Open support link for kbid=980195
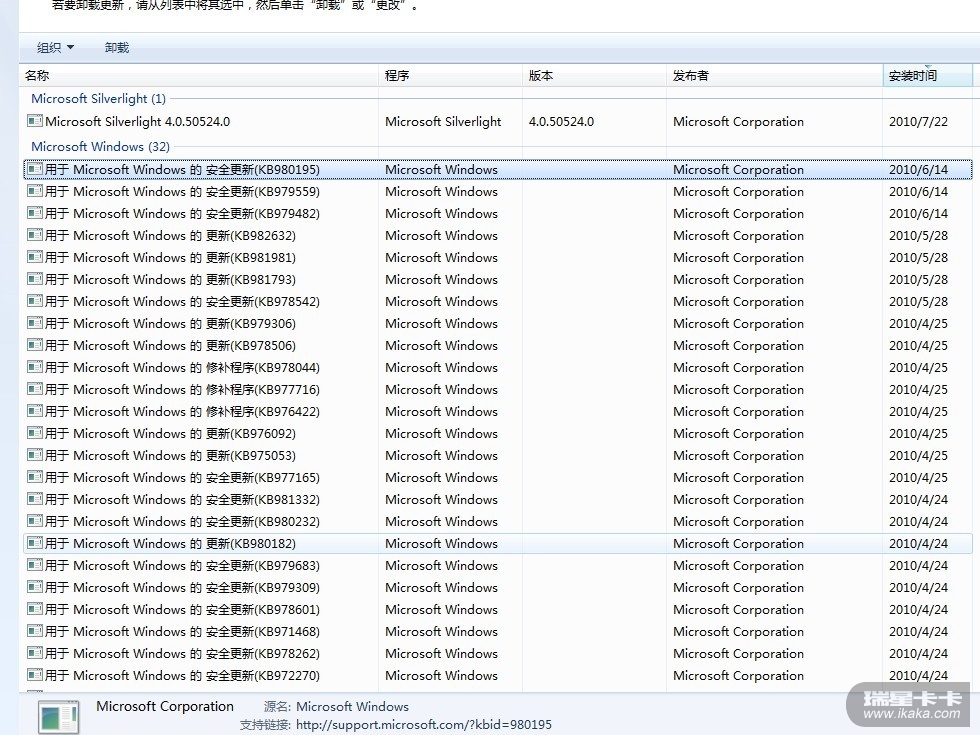The width and height of the screenshot is (980, 735). point(424,725)
